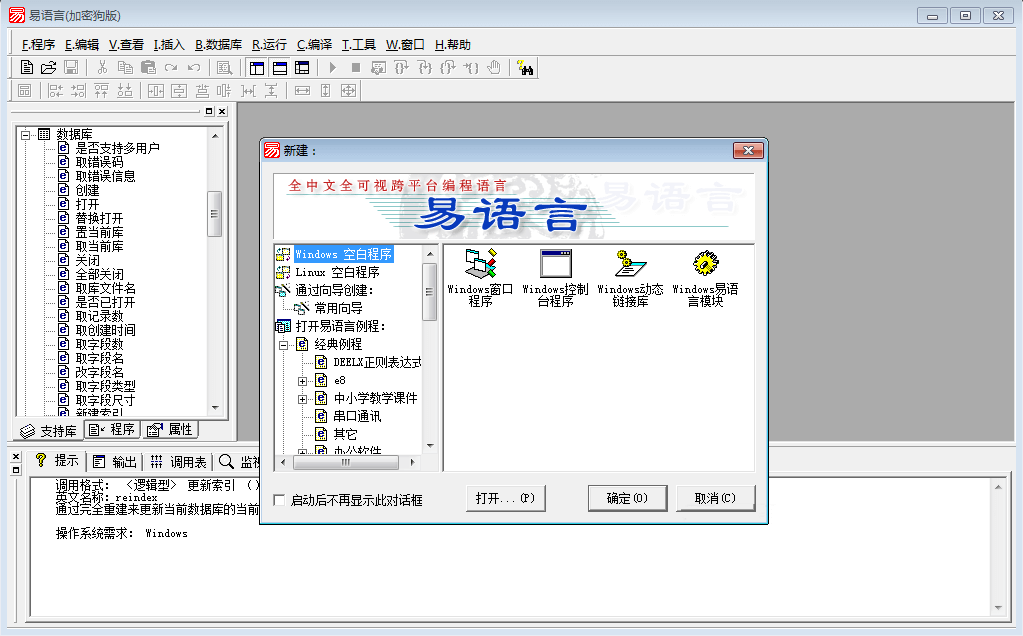The height and width of the screenshot is (636, 1023).
Task: Click the stop square toolbar icon
Action: [x=356, y=67]
